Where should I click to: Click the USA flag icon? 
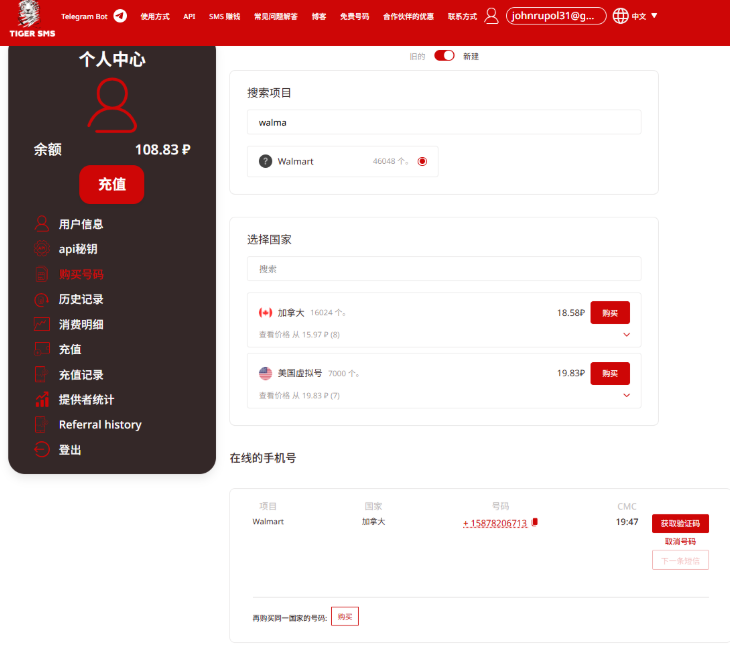(x=265, y=373)
